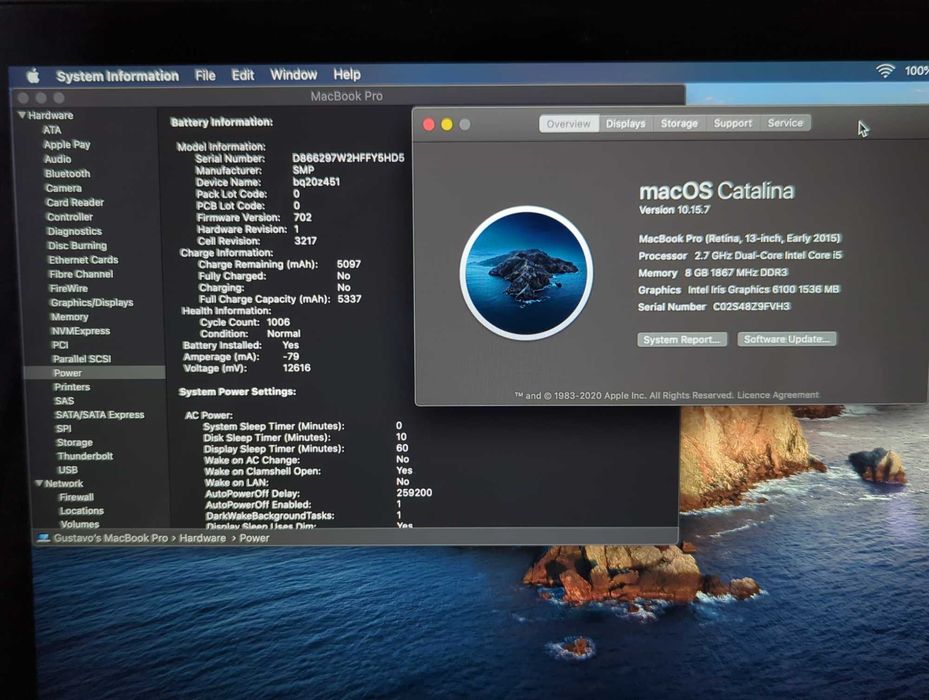
Task: Select Parallel SCSI in the sidebar
Action: [82, 359]
